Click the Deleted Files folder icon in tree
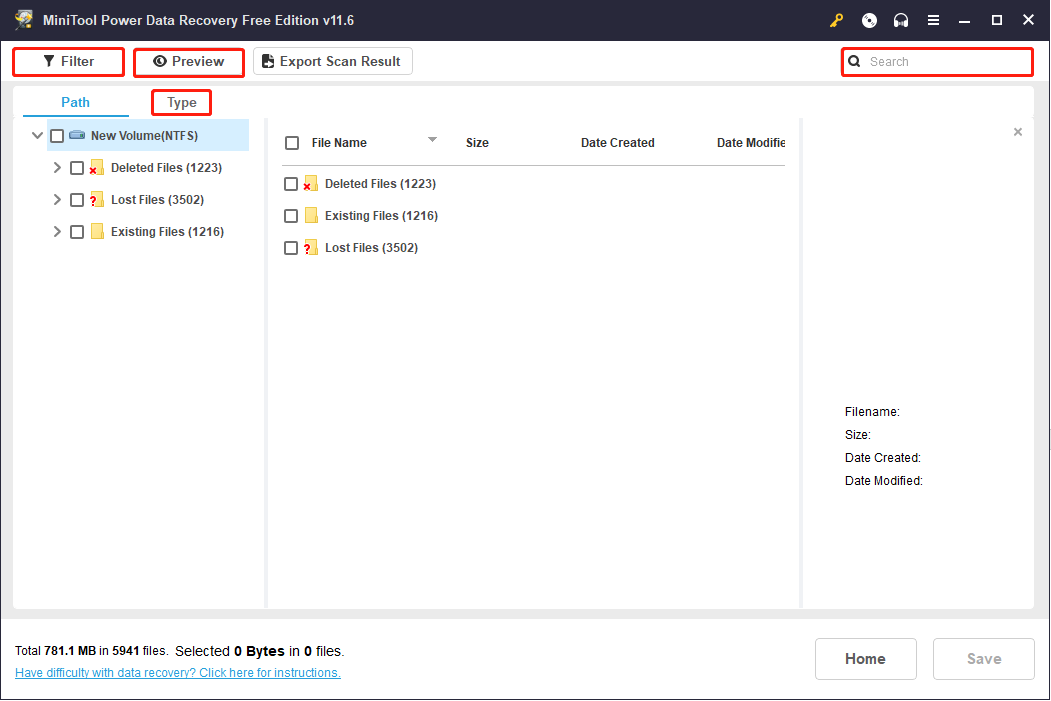 (x=97, y=168)
